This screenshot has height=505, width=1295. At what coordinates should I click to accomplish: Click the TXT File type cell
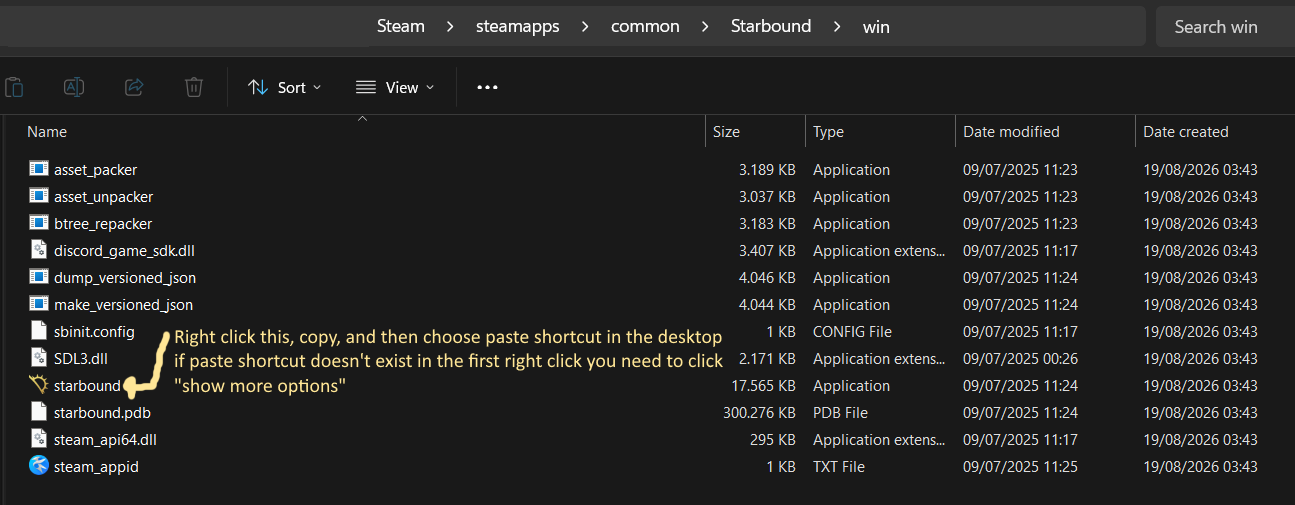[839, 466]
